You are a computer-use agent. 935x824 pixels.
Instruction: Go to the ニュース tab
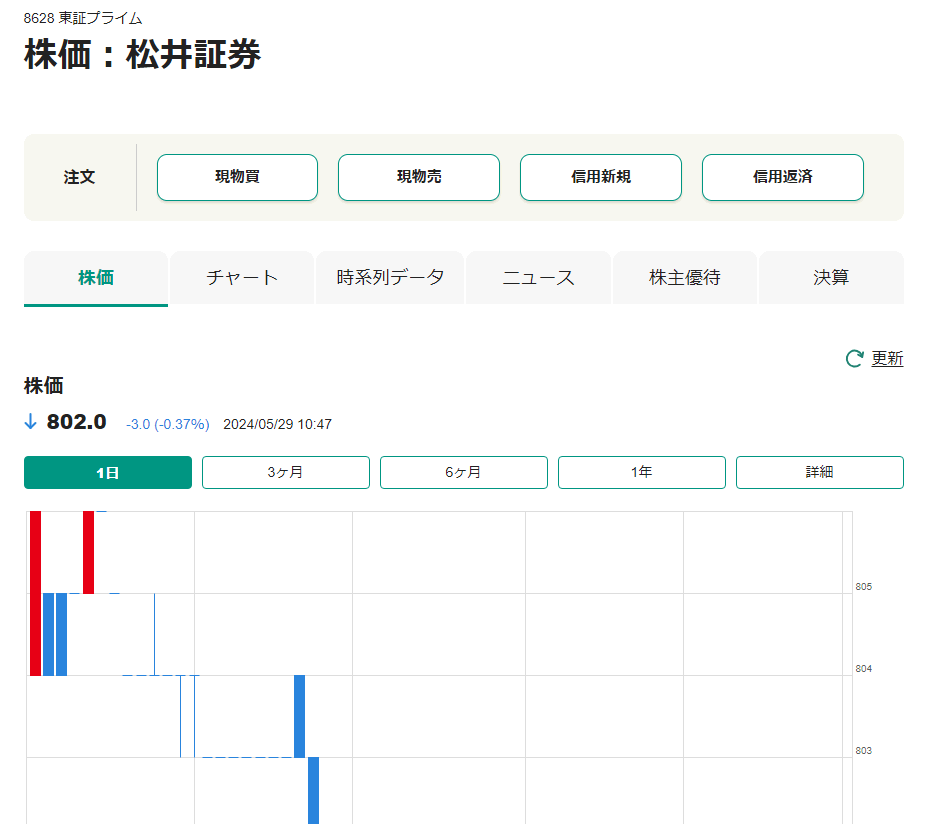(x=538, y=278)
